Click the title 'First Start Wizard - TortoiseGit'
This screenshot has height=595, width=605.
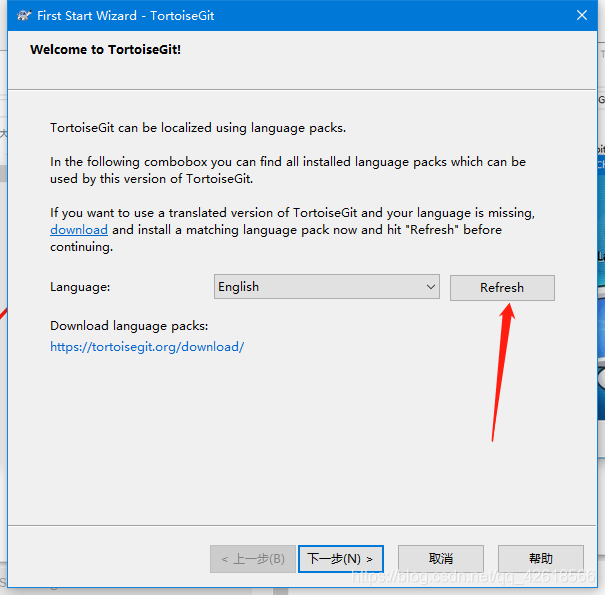125,16
